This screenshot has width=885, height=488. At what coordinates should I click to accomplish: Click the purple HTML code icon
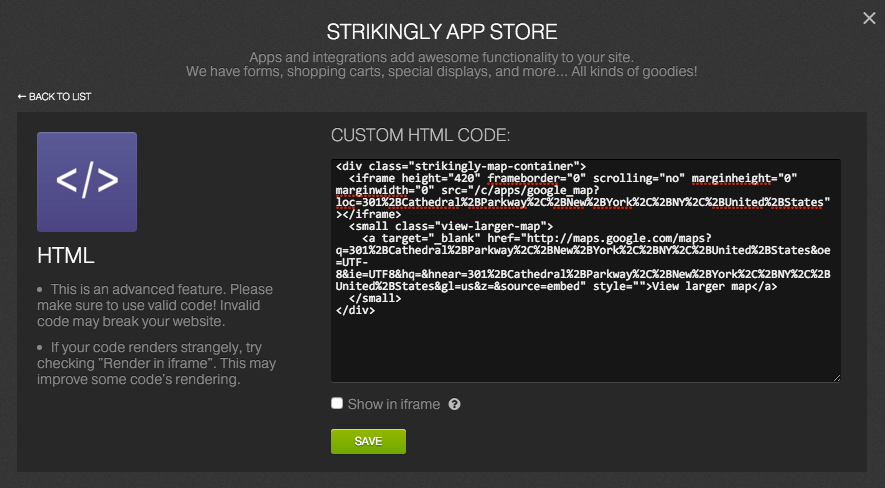click(87, 182)
